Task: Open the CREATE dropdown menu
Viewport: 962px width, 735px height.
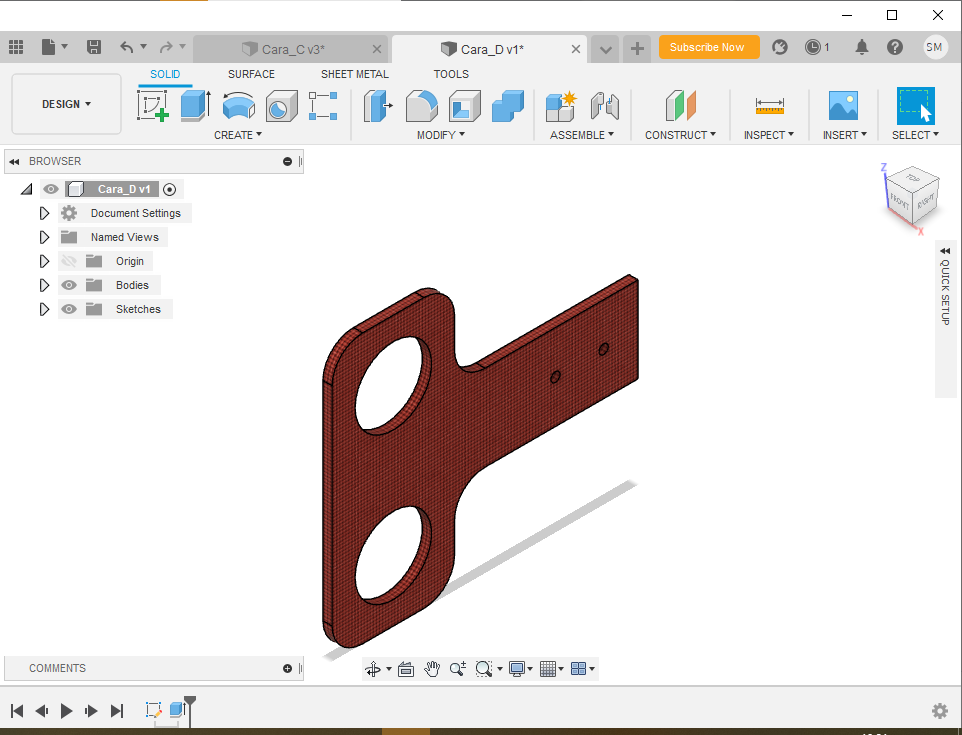Action: click(238, 135)
